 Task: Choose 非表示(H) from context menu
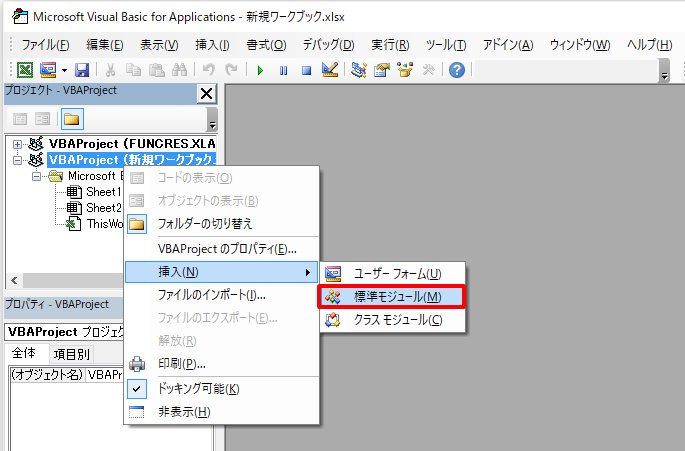(222, 412)
